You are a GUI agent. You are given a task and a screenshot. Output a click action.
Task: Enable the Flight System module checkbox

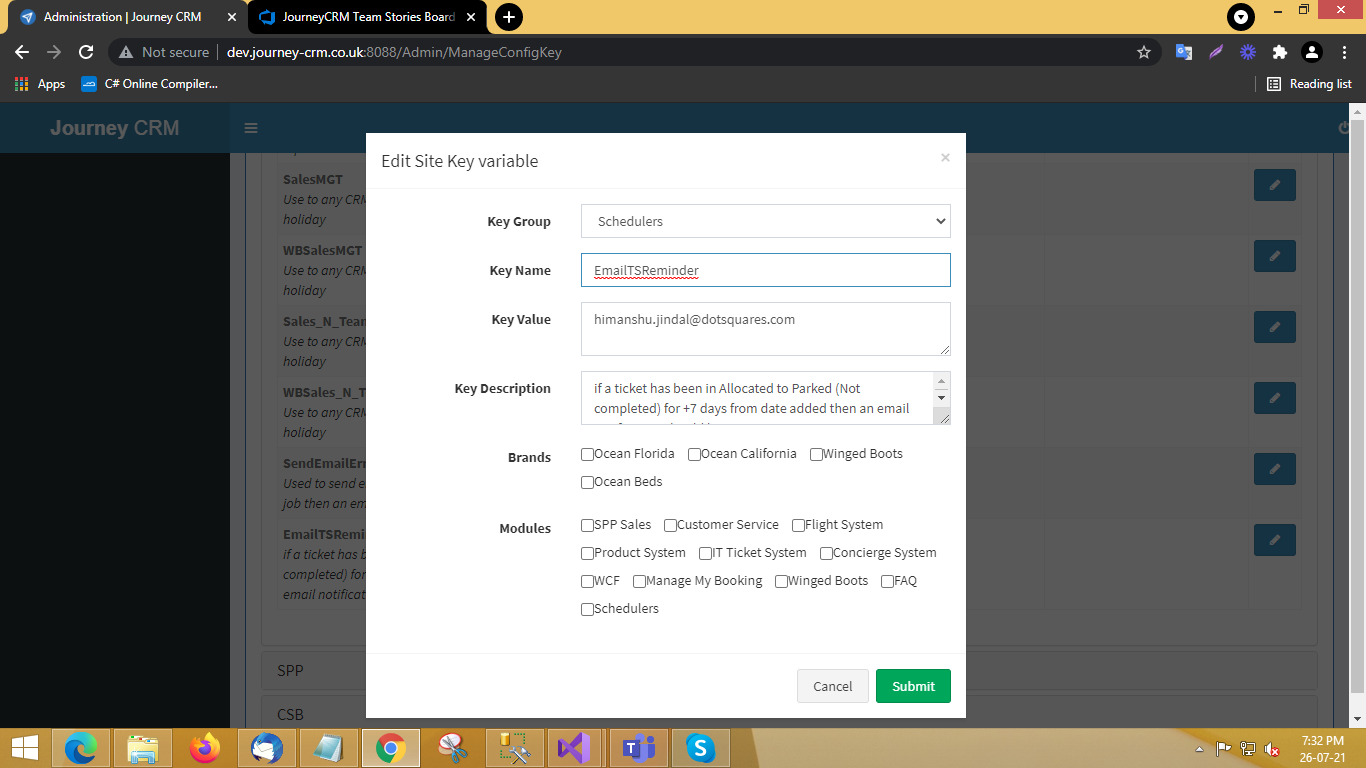pyautogui.click(x=799, y=525)
